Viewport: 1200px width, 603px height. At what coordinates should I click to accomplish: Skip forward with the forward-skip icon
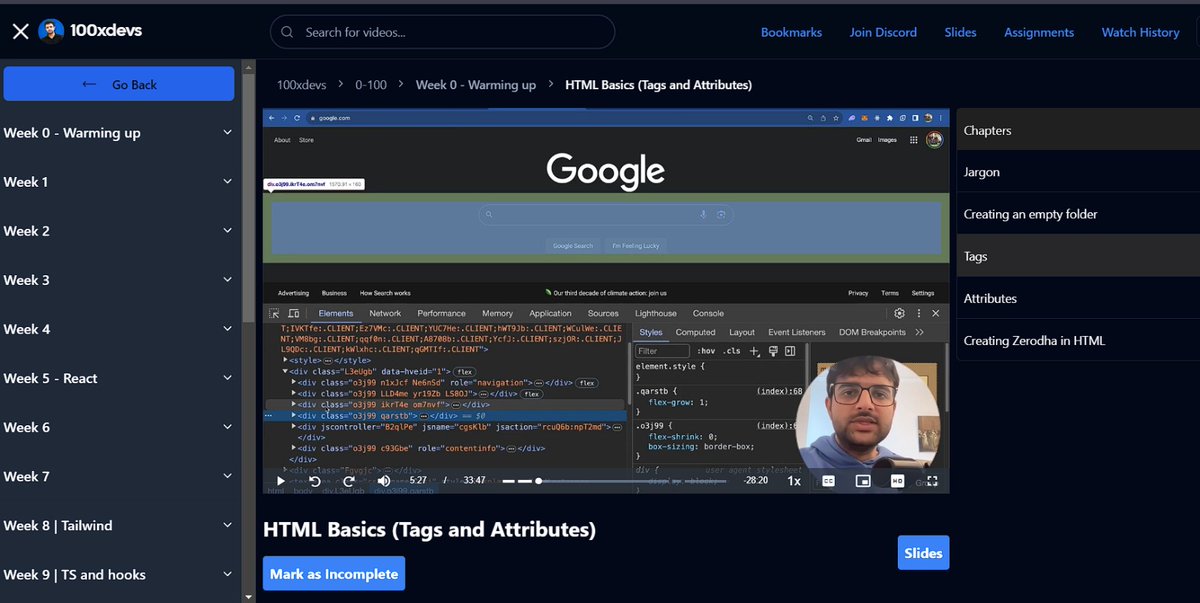(349, 481)
